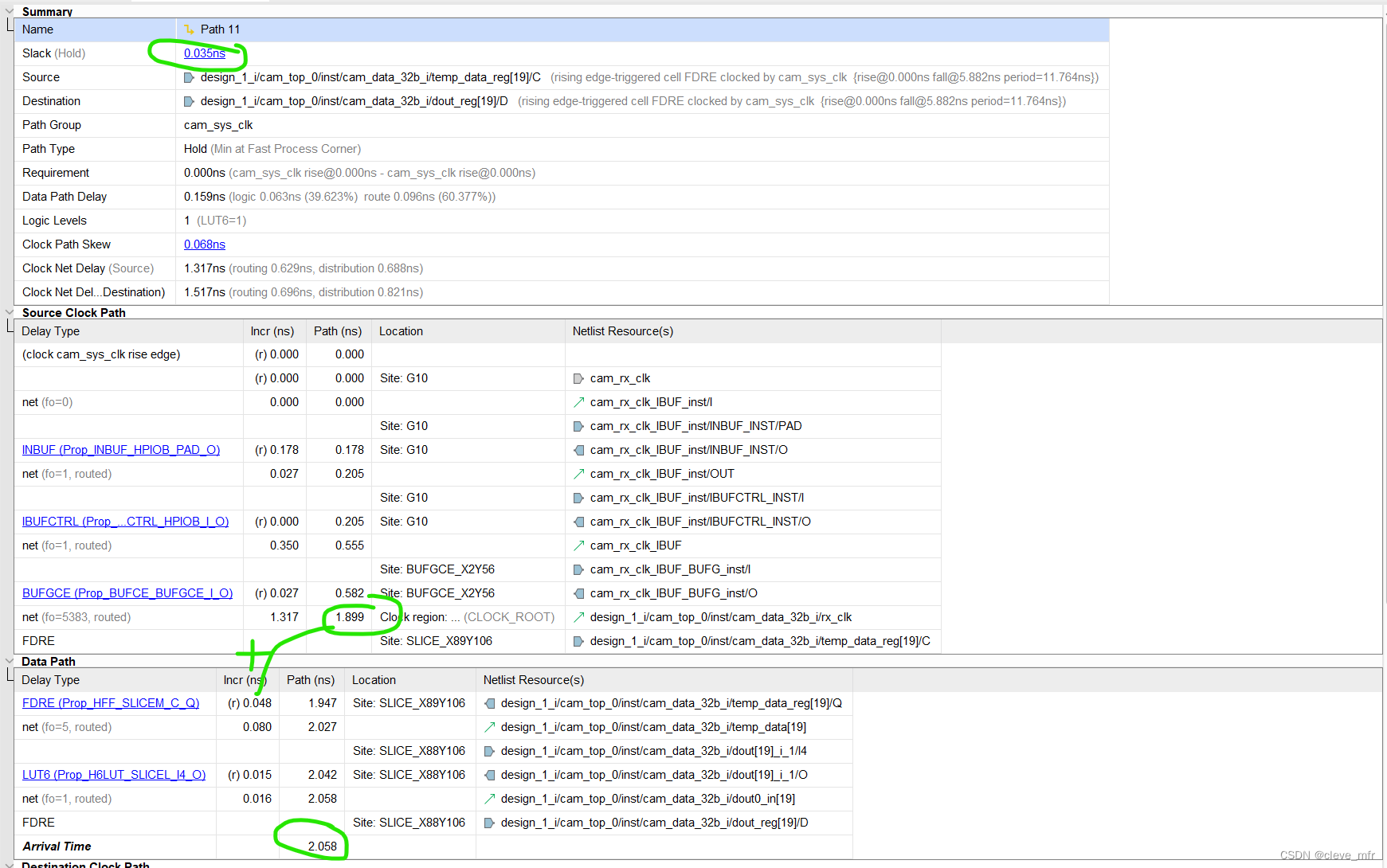Click pin icon beside dout_reg[19]/D in data path

pos(490,823)
